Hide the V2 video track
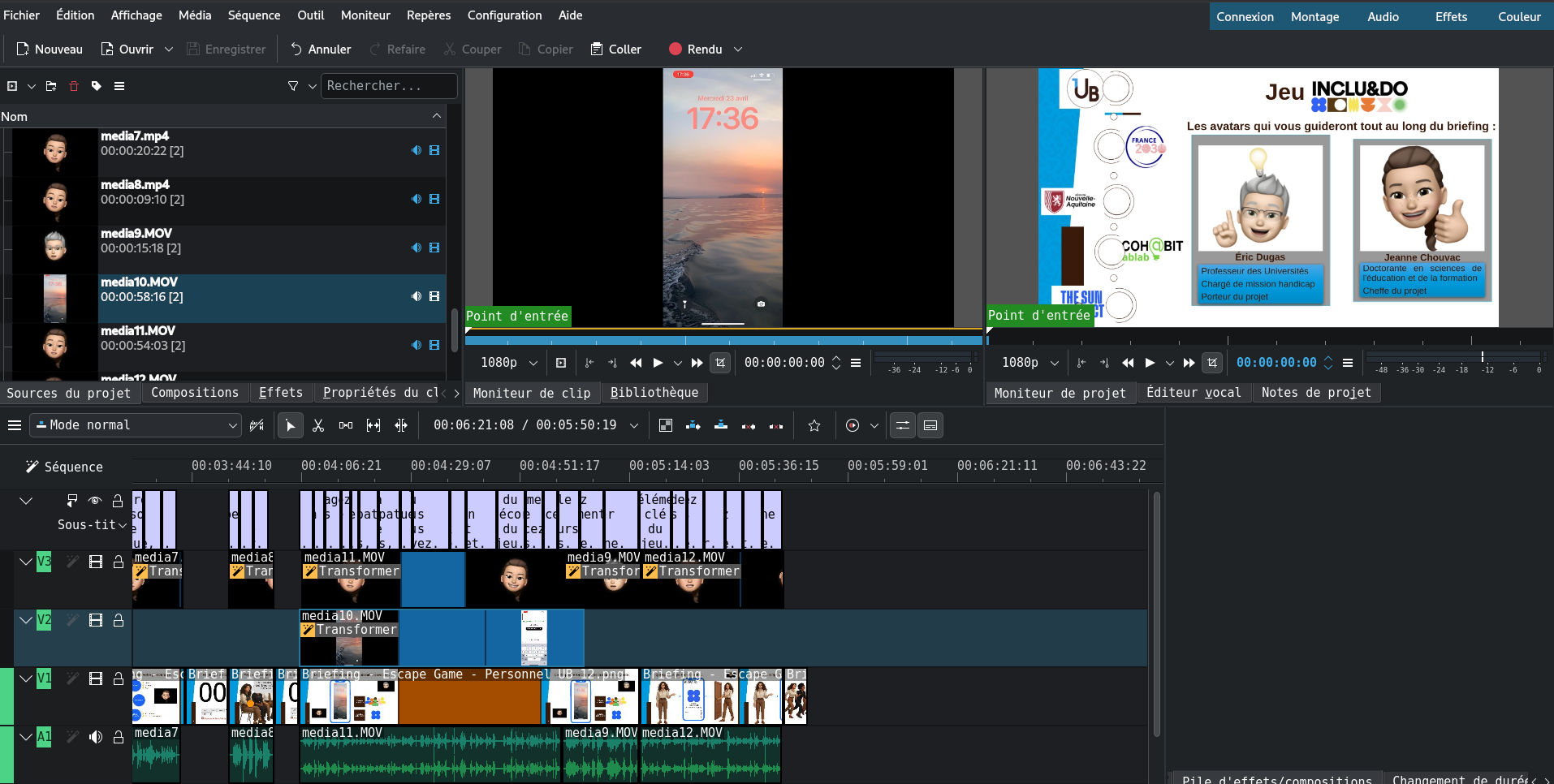 pyautogui.click(x=96, y=620)
